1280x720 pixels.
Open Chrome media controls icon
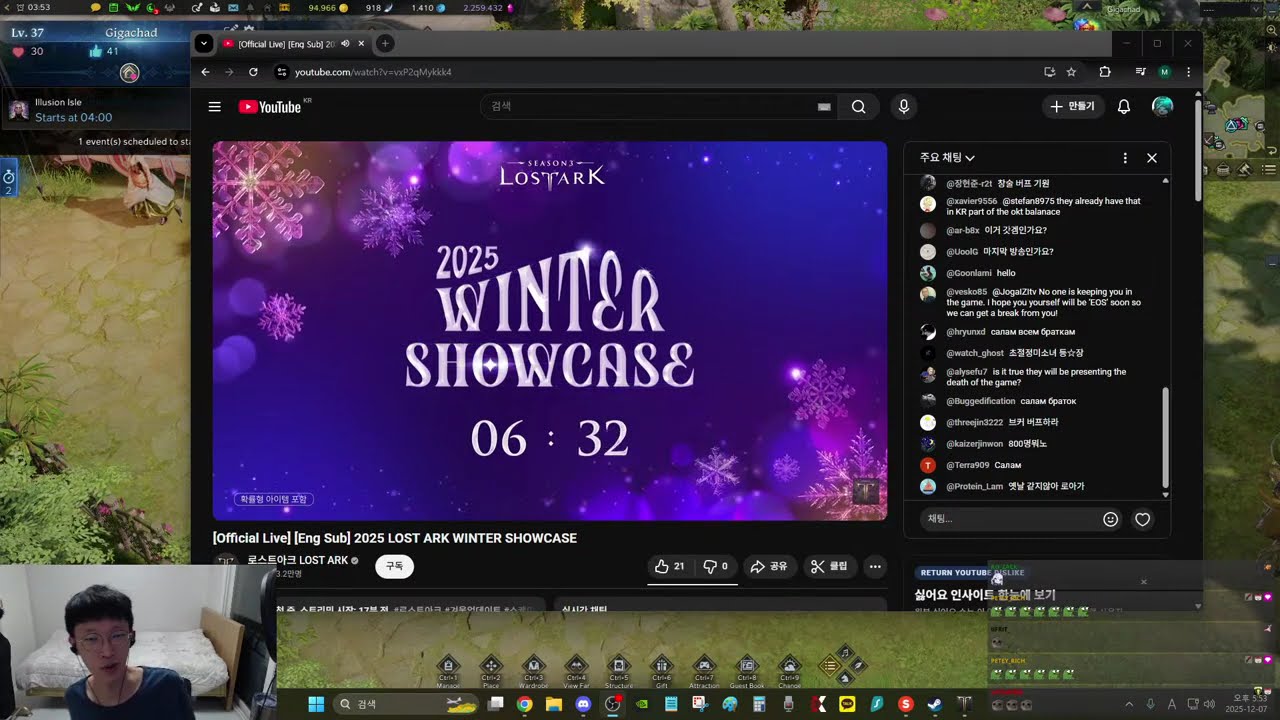click(x=1140, y=72)
